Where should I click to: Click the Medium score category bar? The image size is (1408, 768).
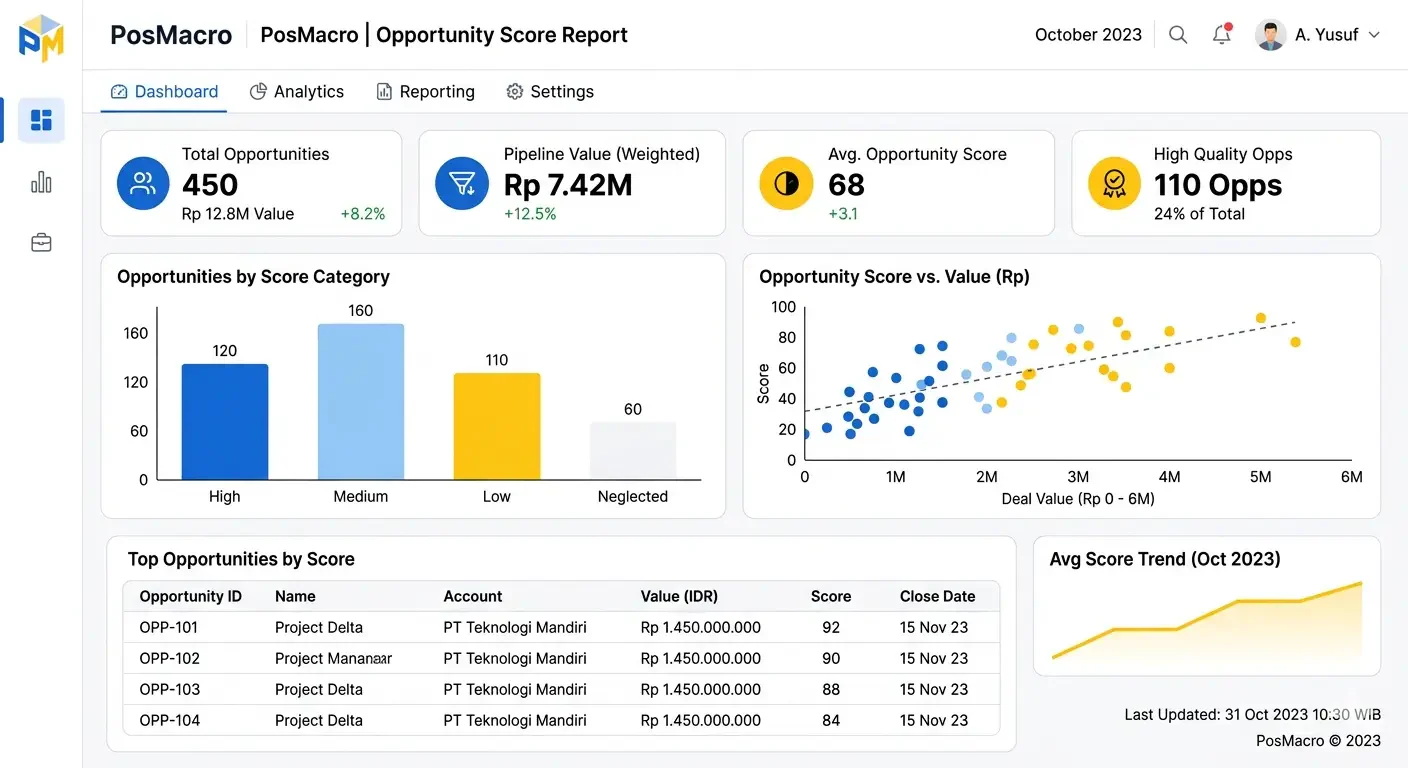coord(361,402)
